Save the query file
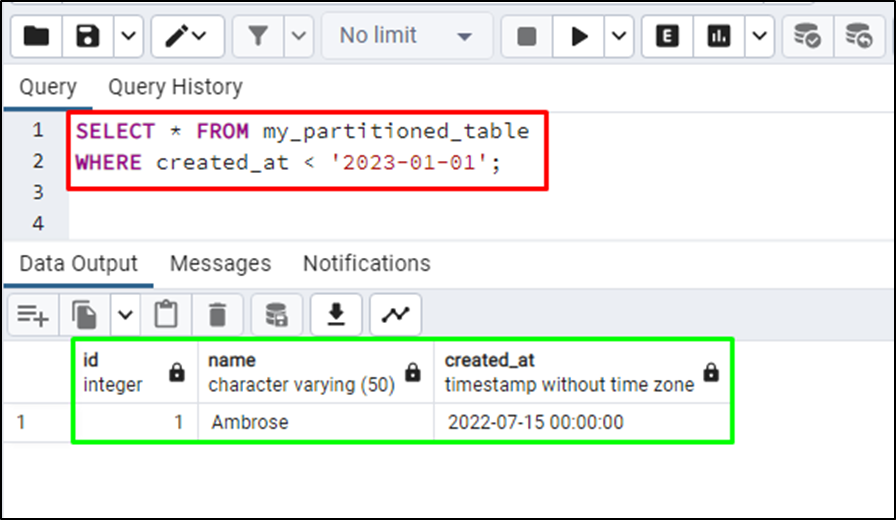 tap(87, 37)
